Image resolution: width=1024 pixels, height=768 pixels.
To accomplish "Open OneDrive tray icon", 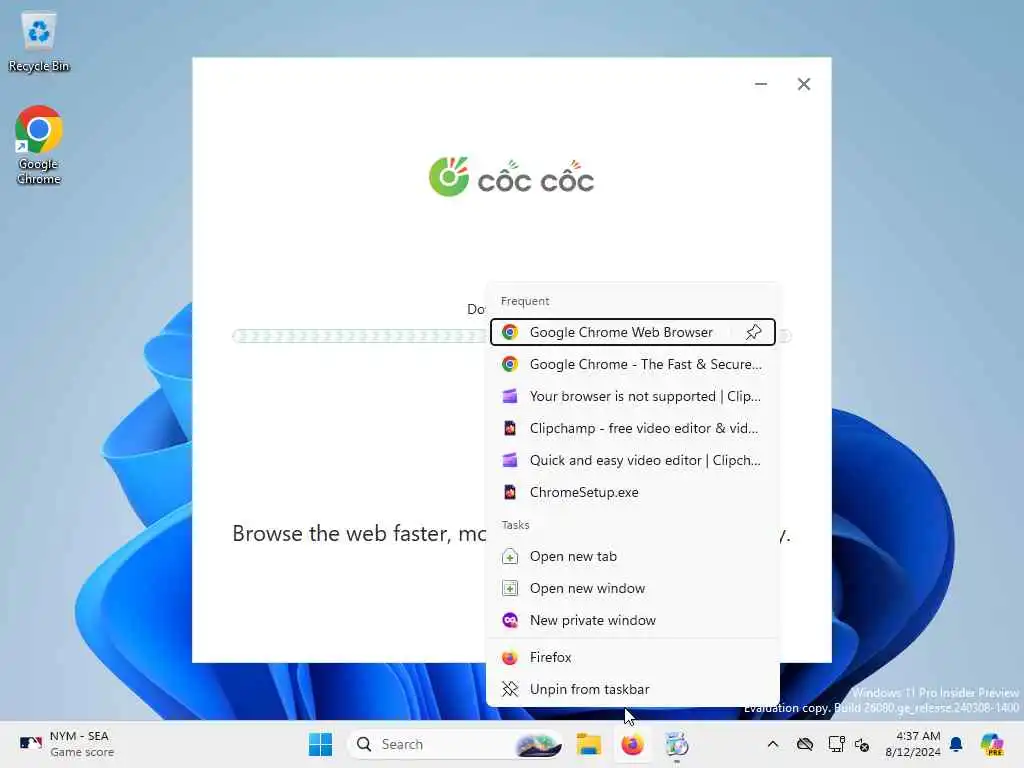I will tap(805, 744).
